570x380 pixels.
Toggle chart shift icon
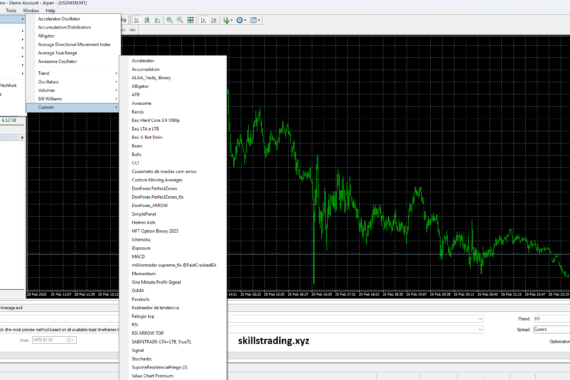(214, 20)
